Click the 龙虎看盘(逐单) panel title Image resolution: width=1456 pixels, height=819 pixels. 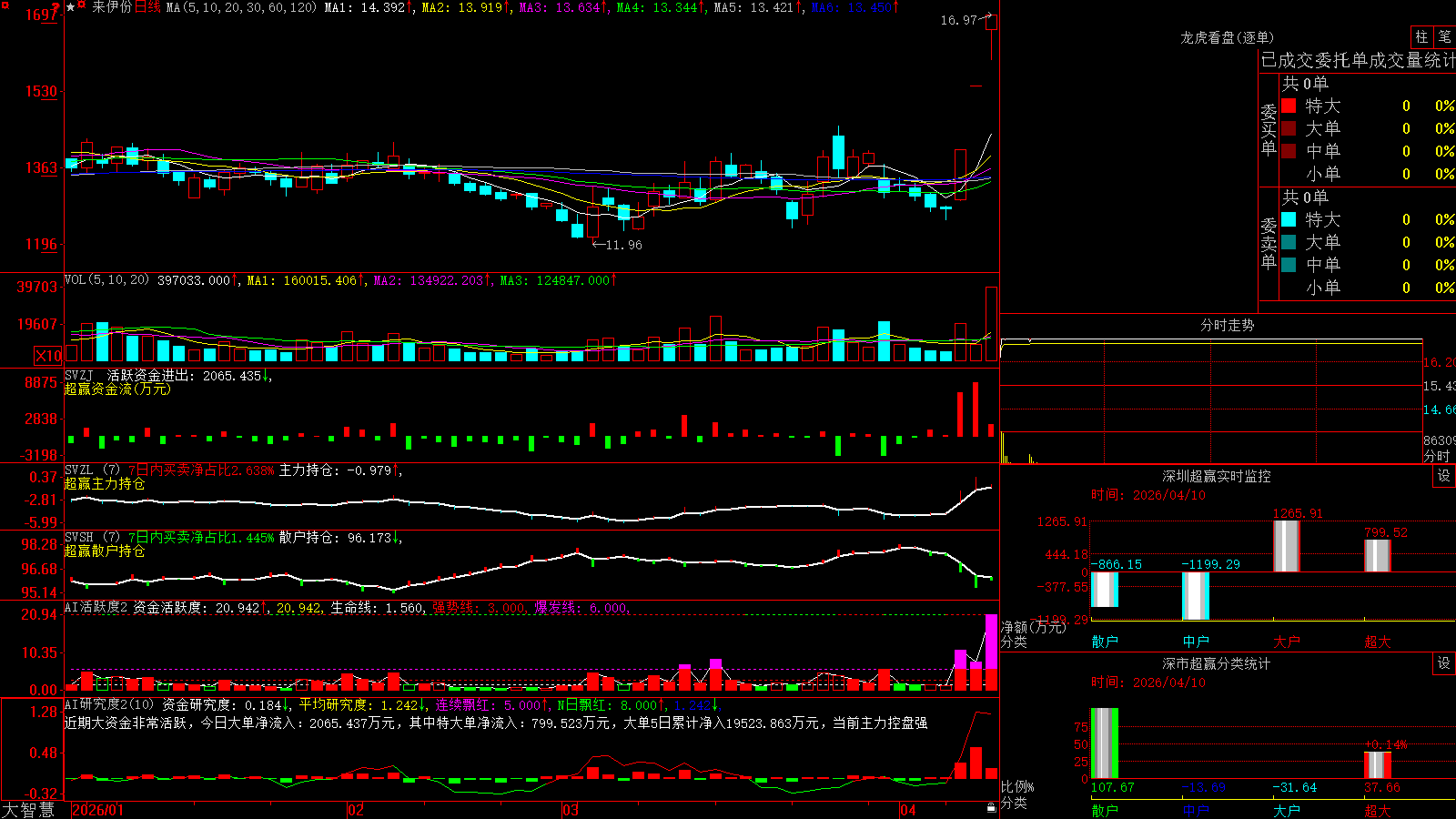click(x=1227, y=37)
